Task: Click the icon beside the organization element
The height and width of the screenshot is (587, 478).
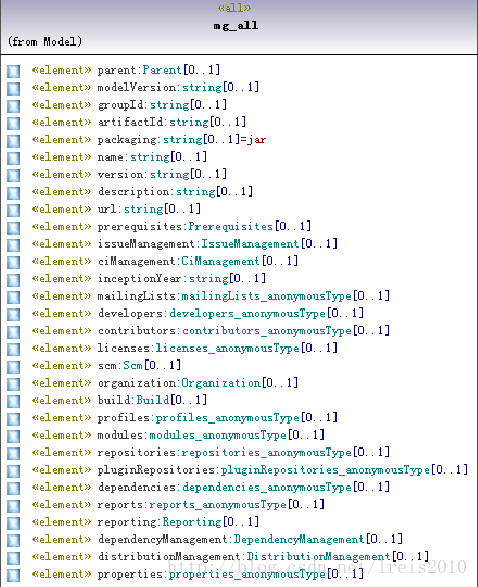Action: [13, 384]
